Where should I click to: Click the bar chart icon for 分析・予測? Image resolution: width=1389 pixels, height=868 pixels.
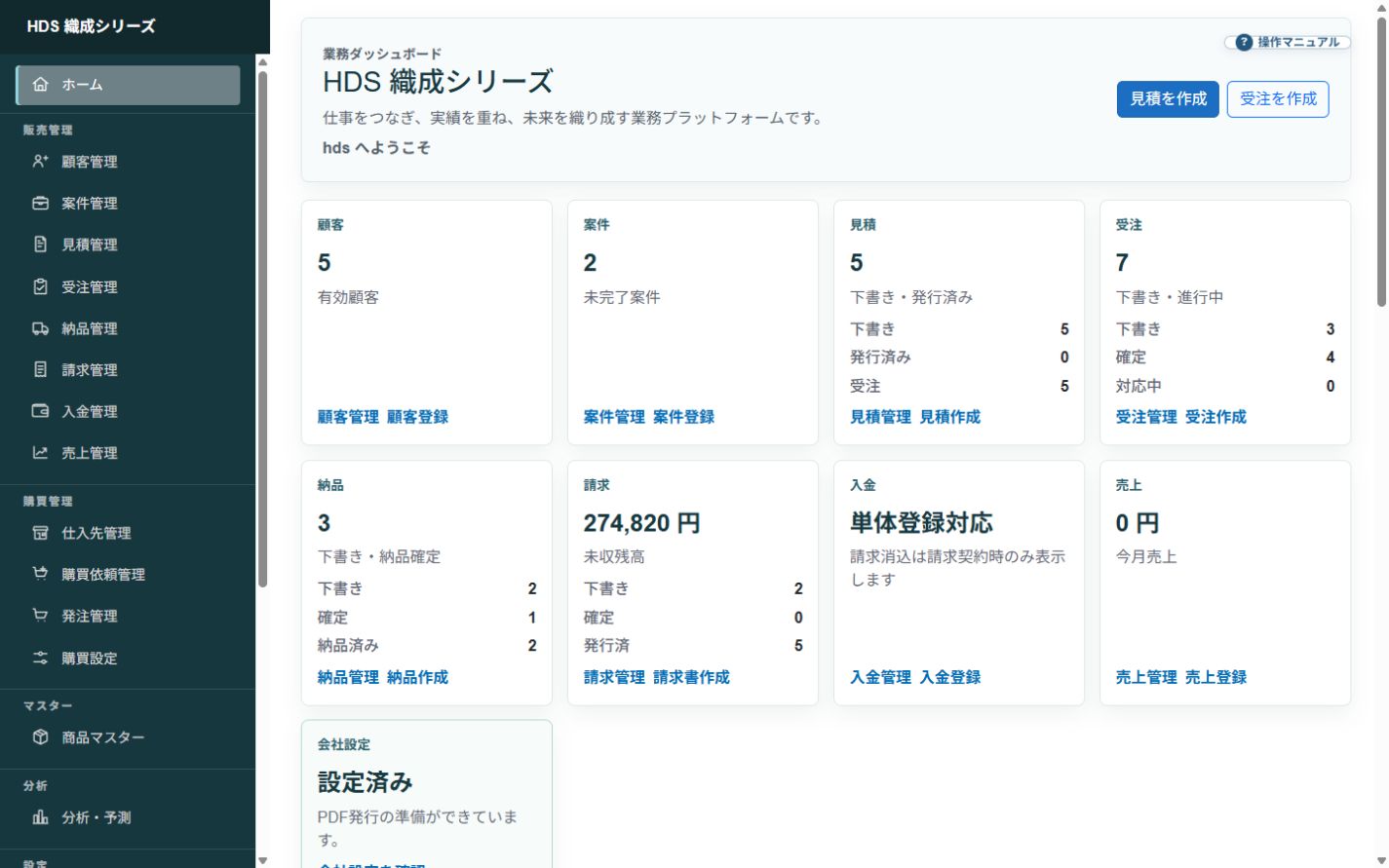[40, 817]
